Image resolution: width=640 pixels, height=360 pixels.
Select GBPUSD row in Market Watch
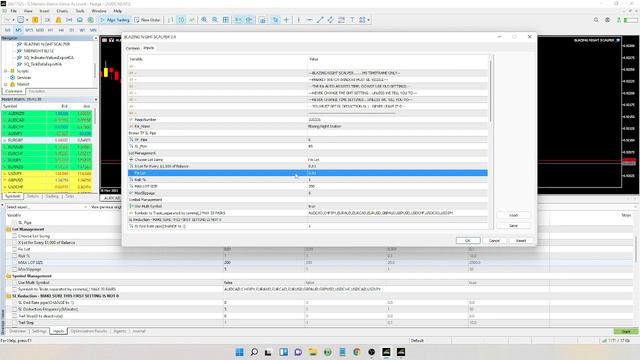pos(47,180)
